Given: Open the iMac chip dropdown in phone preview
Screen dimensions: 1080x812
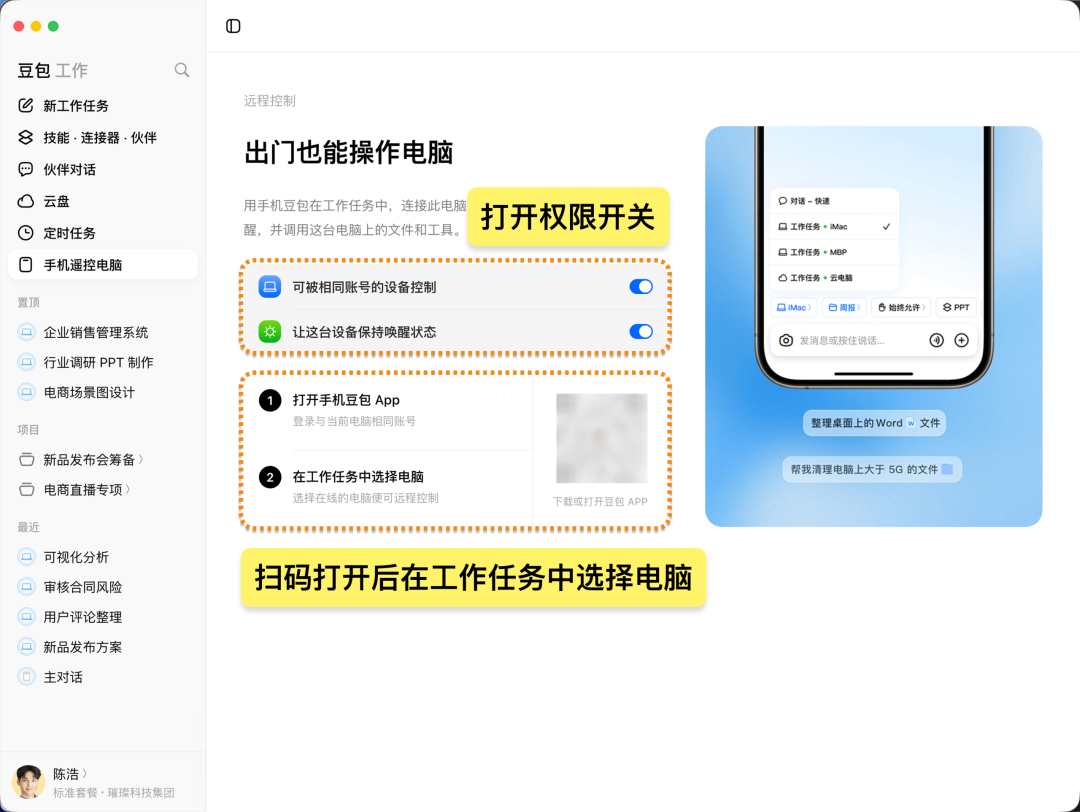Looking at the screenshot, I should (x=793, y=307).
